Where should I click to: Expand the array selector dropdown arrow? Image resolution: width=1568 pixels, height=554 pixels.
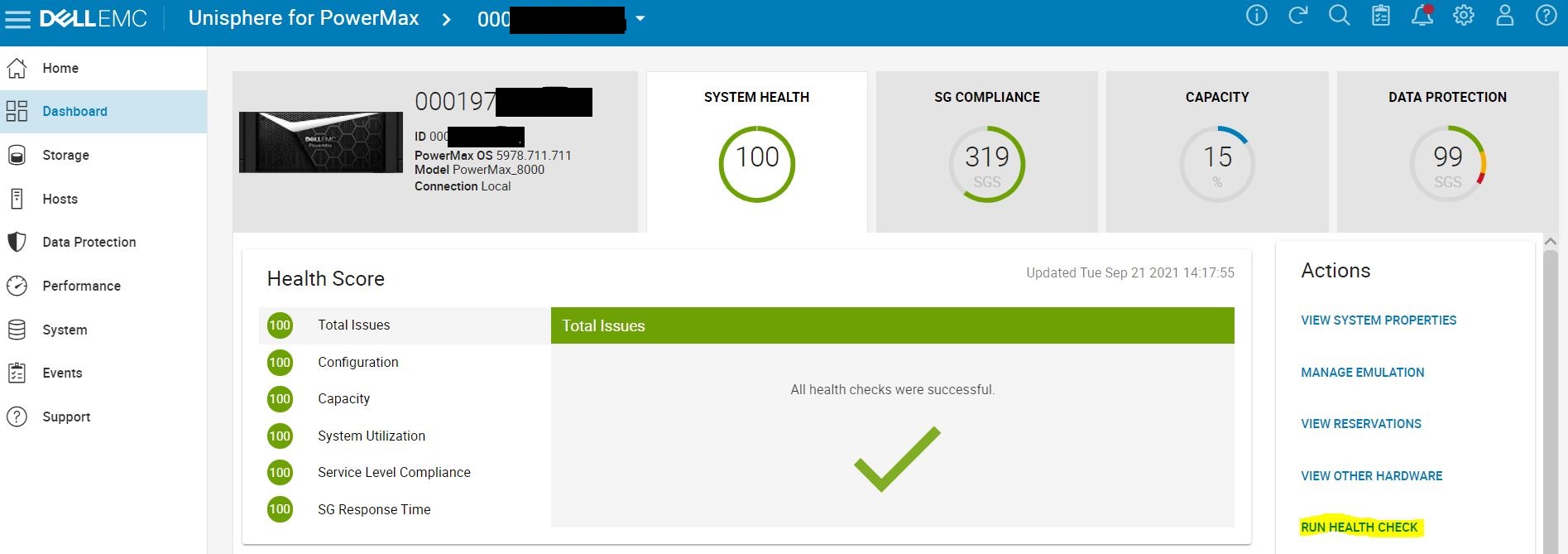click(640, 19)
